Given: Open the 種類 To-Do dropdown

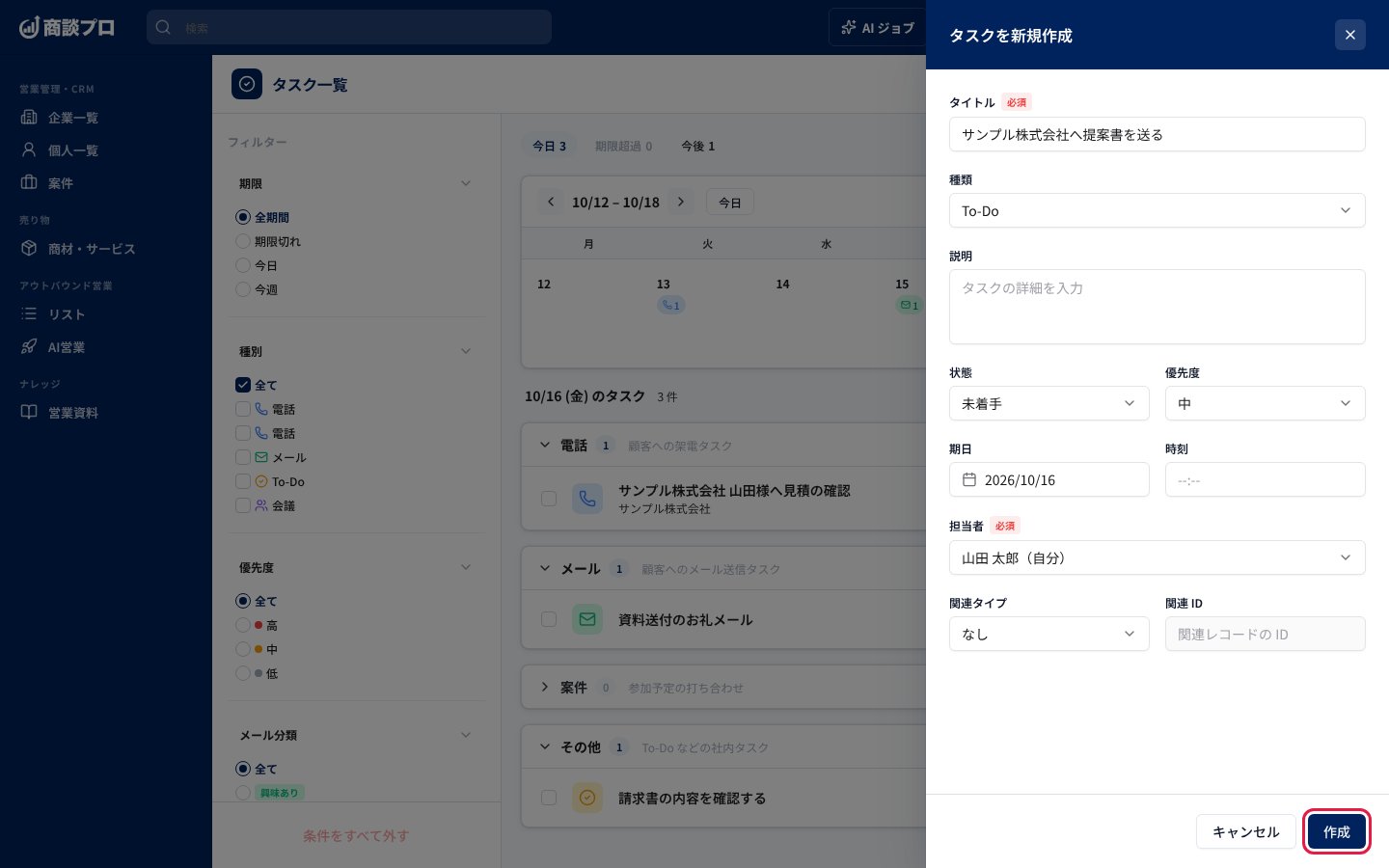Looking at the screenshot, I should tap(1157, 210).
